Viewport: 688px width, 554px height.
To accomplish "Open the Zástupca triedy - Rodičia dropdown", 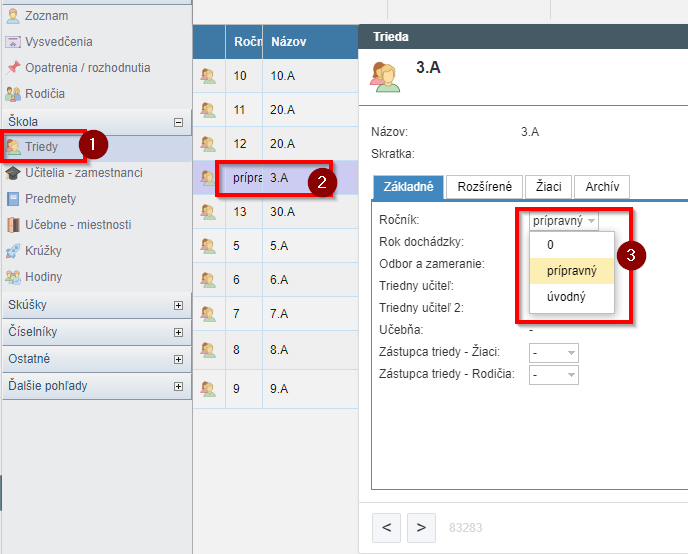I will click(555, 374).
